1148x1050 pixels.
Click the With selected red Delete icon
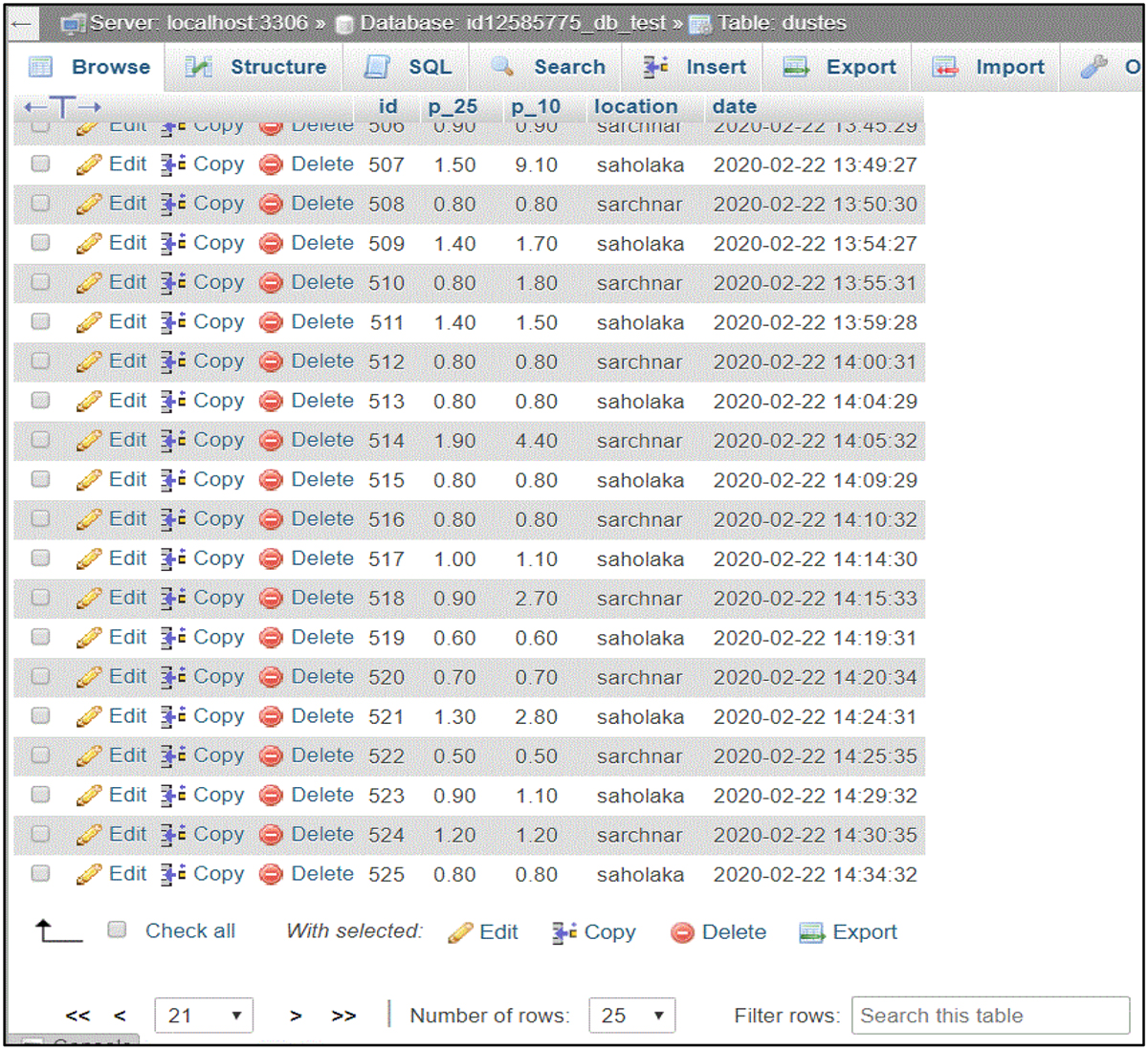pos(682,933)
